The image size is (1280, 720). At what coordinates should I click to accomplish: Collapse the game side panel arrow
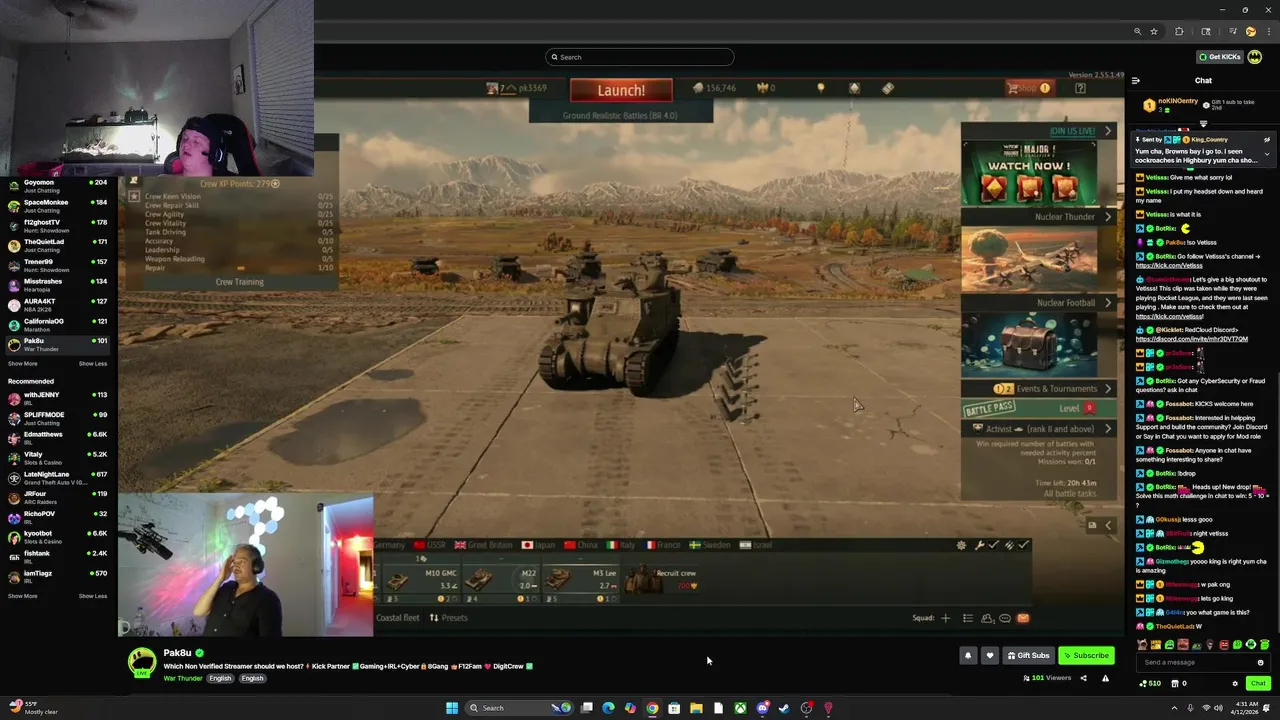pyautogui.click(x=1108, y=526)
